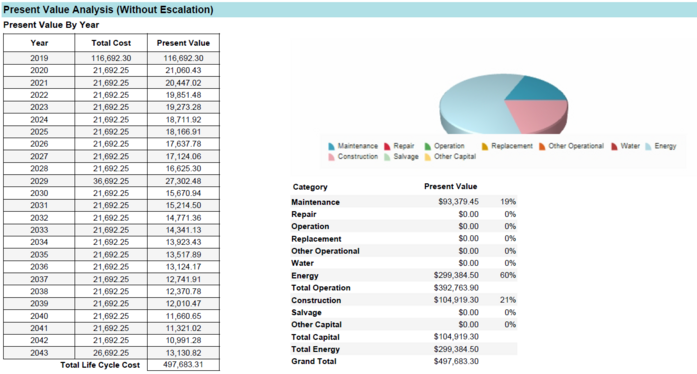The image size is (697, 374).
Task: Click the Repair legend icon
Action: pyautogui.click(x=387, y=146)
